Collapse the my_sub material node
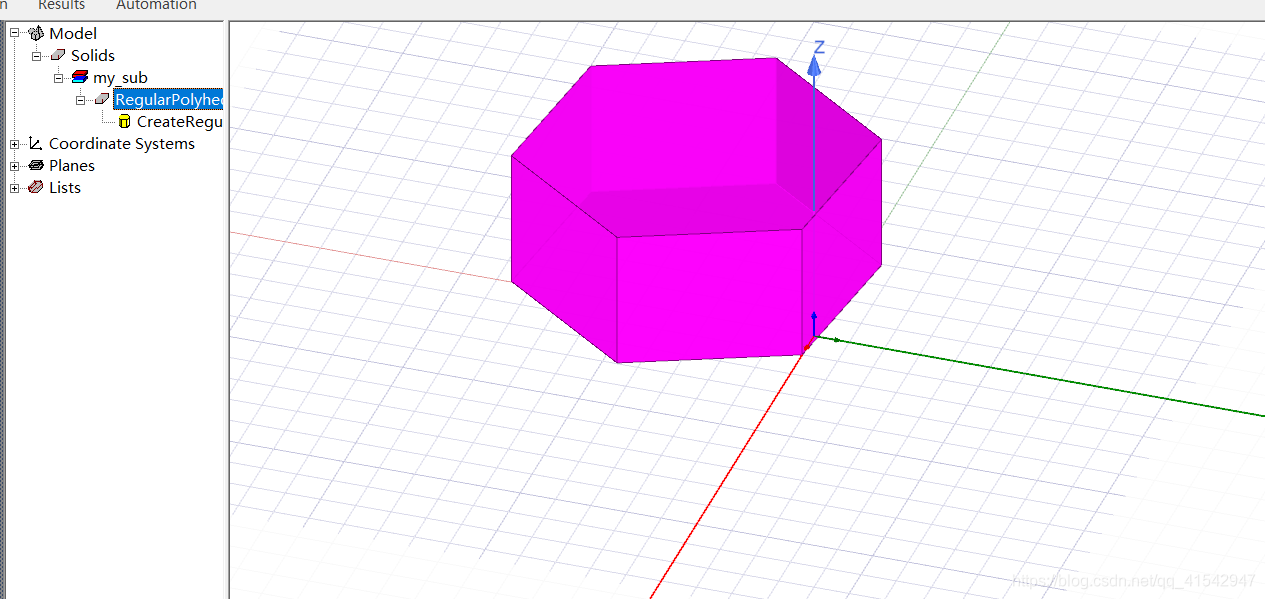1265x599 pixels. [59, 77]
